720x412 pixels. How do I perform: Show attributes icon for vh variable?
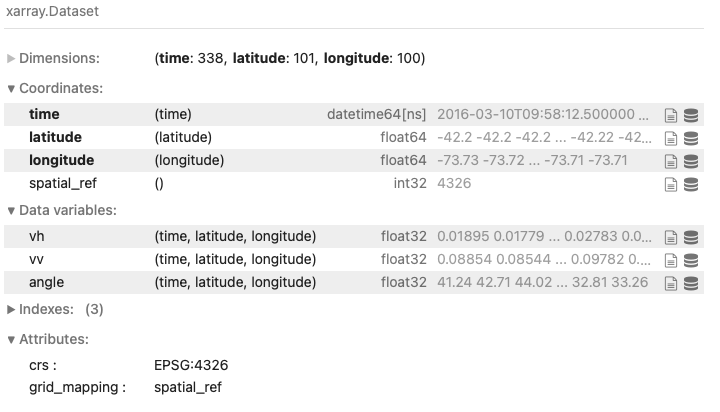(670, 237)
